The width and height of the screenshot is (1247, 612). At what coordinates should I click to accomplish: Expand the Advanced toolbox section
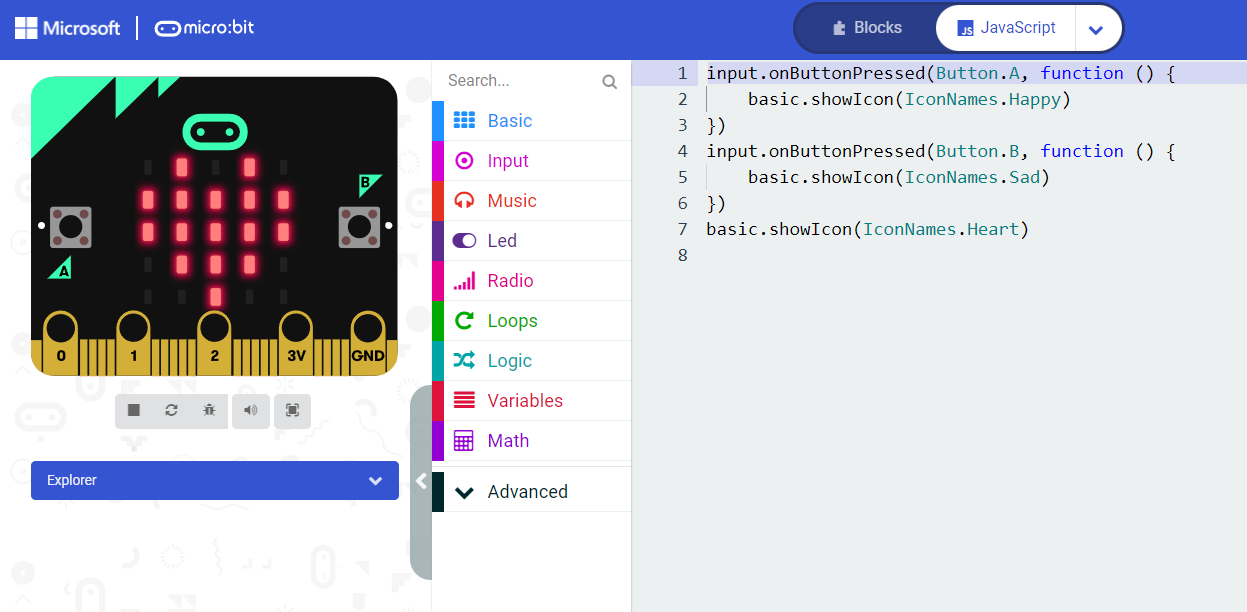(531, 492)
